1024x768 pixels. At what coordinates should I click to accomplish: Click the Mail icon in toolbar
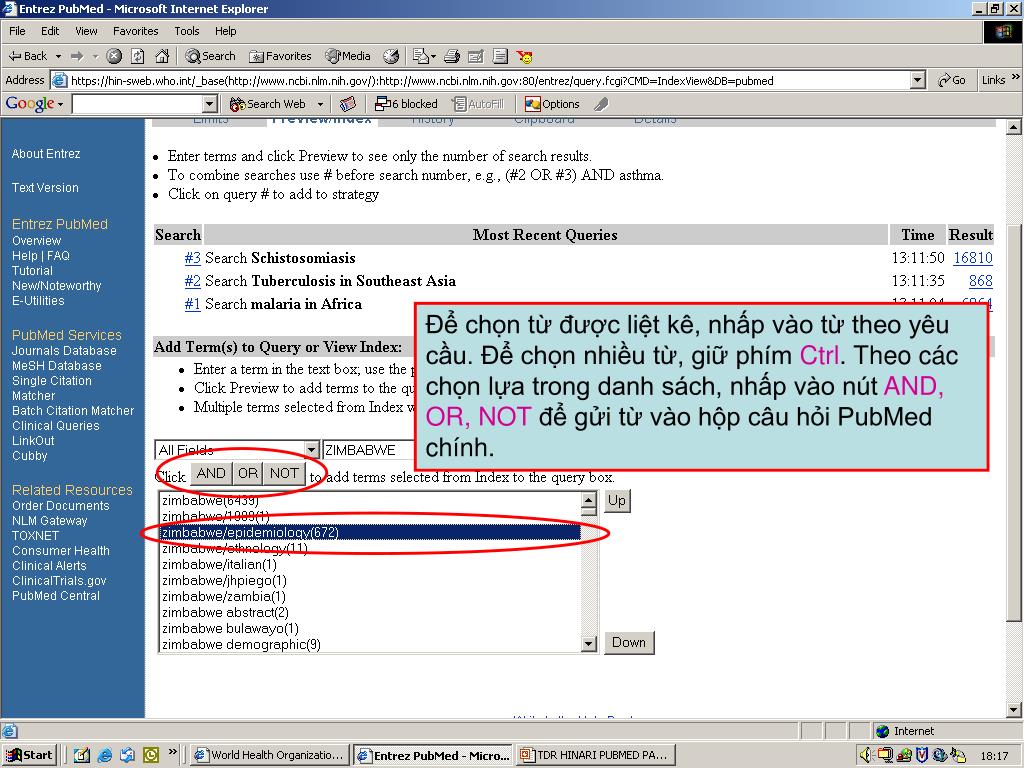click(421, 56)
